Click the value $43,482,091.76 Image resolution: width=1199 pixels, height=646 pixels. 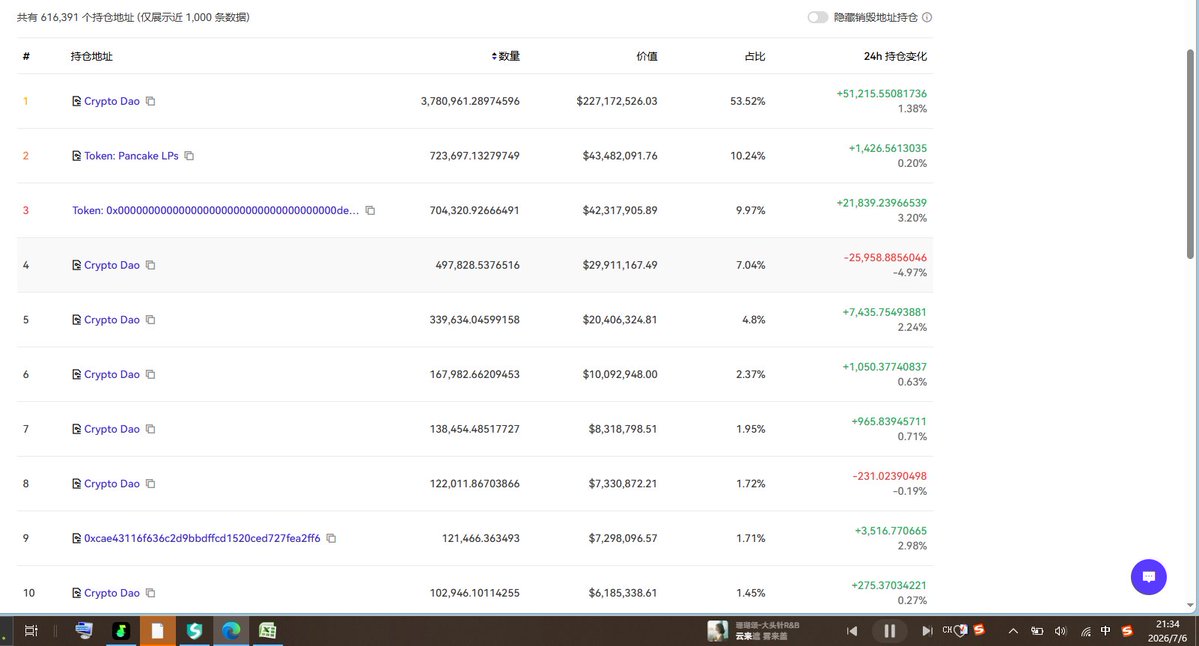pos(620,155)
